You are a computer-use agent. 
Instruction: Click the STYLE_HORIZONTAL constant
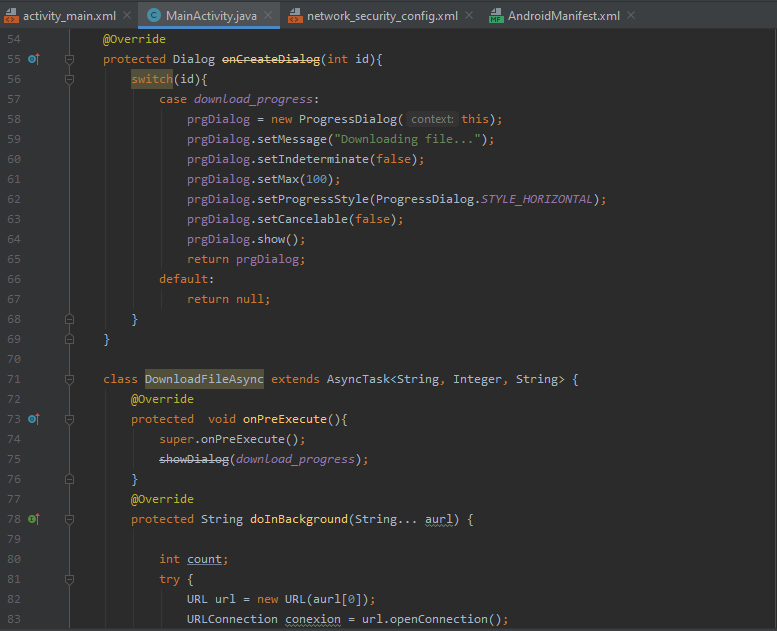coord(537,199)
